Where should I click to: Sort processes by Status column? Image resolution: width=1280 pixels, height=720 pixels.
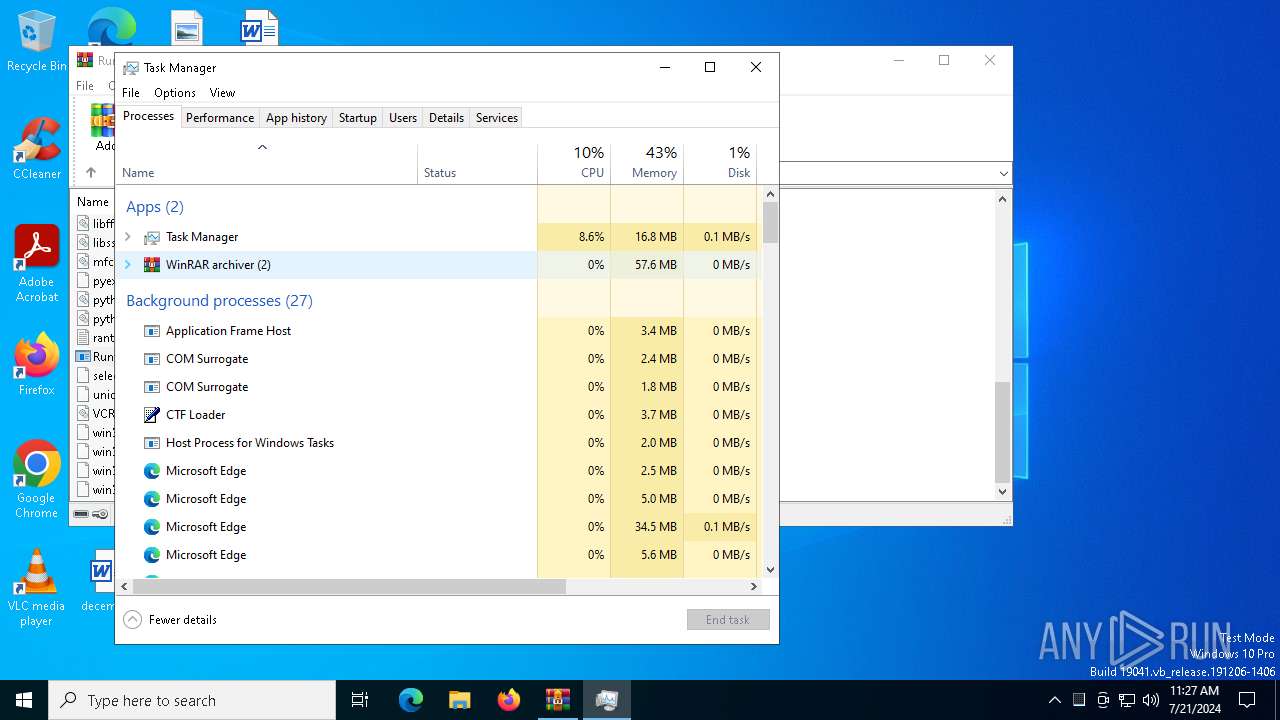477,164
